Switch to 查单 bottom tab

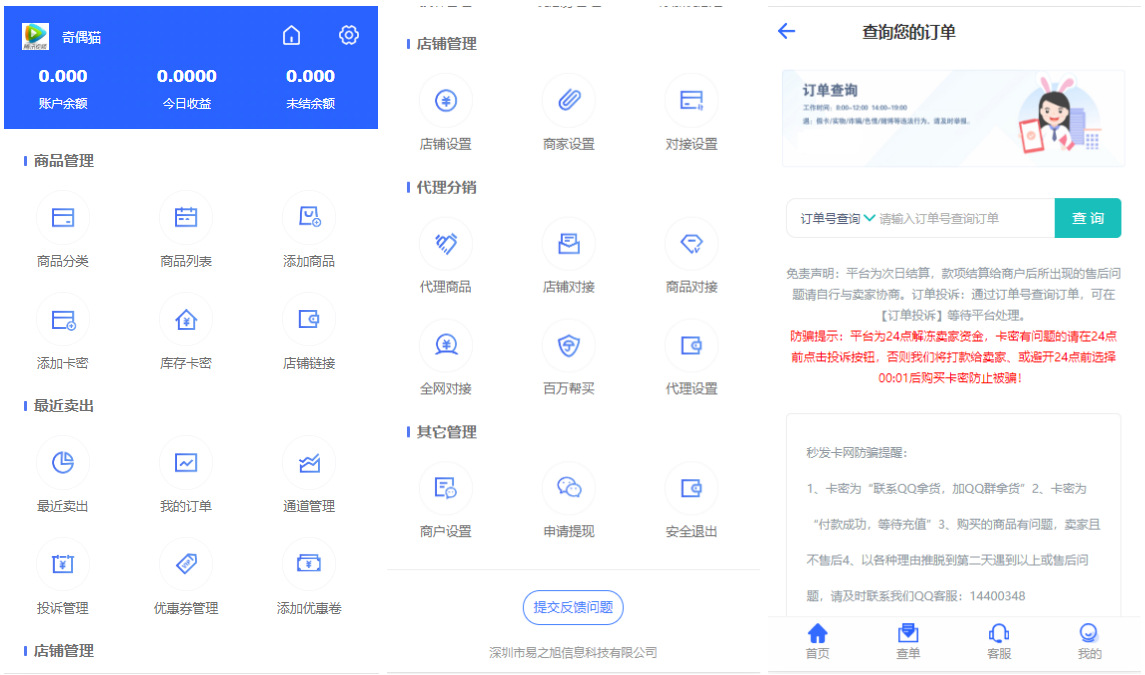coord(908,641)
